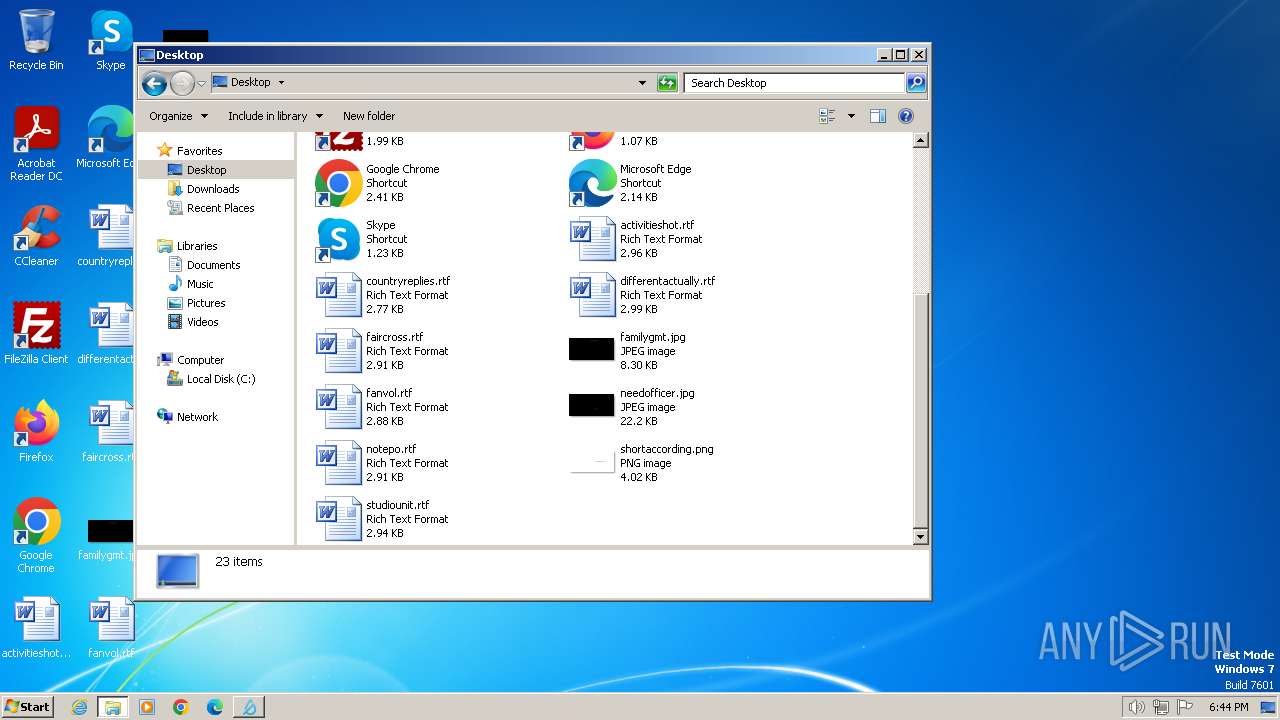Select activitieshot.rtf file icon in Explorer
The image size is (1280, 720).
[x=592, y=239]
